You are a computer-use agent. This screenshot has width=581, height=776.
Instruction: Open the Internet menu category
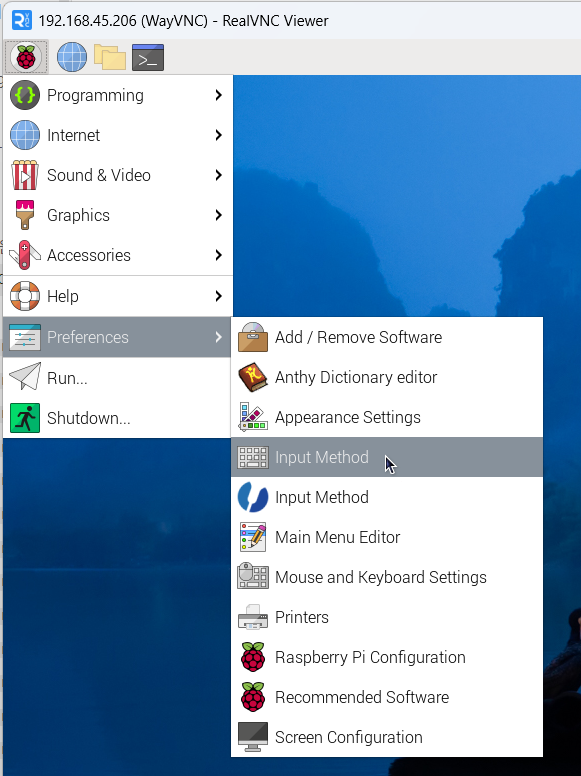click(x=118, y=135)
